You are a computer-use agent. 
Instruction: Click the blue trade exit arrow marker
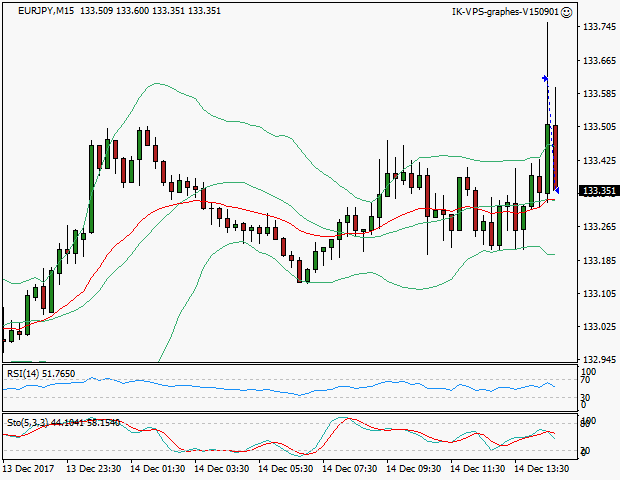[556, 189]
